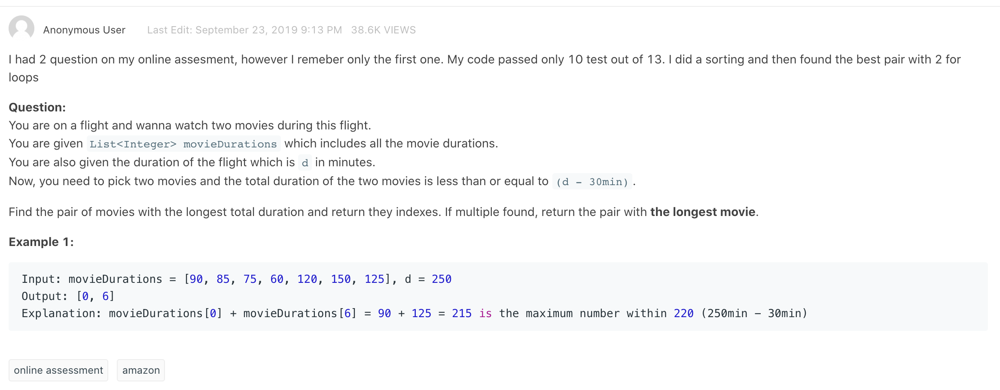This screenshot has width=1000, height=390.
Task: Click the bold text the longest movie
Action: [x=703, y=212]
